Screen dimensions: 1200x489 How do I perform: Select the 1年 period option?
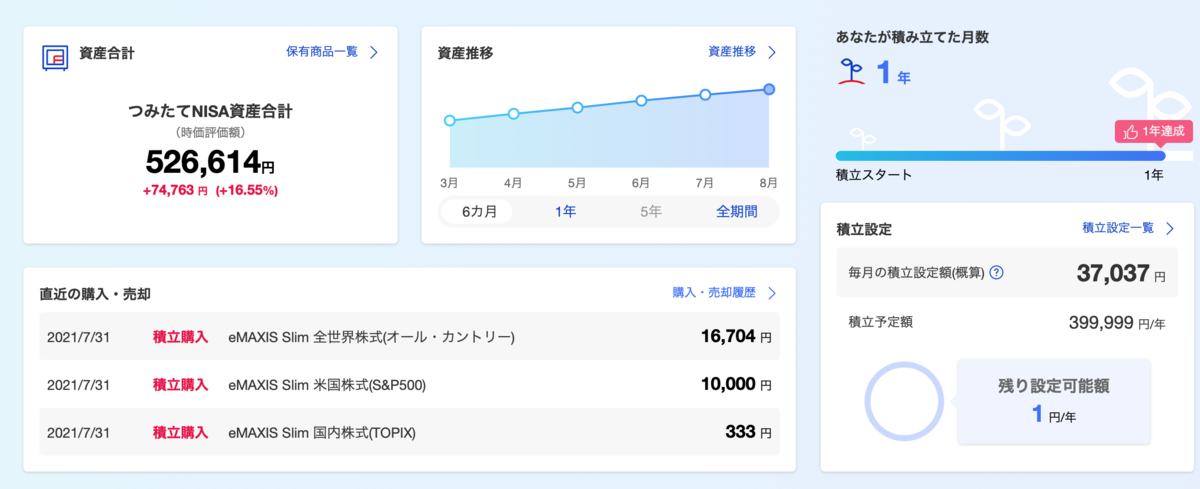tap(565, 211)
